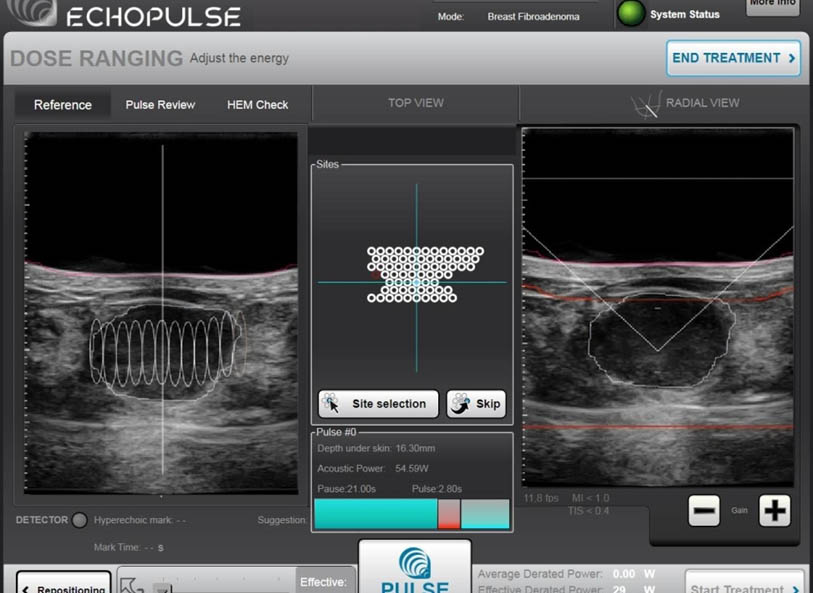This screenshot has height=593, width=813.
Task: Click the treatment sites grid map
Action: click(425, 275)
